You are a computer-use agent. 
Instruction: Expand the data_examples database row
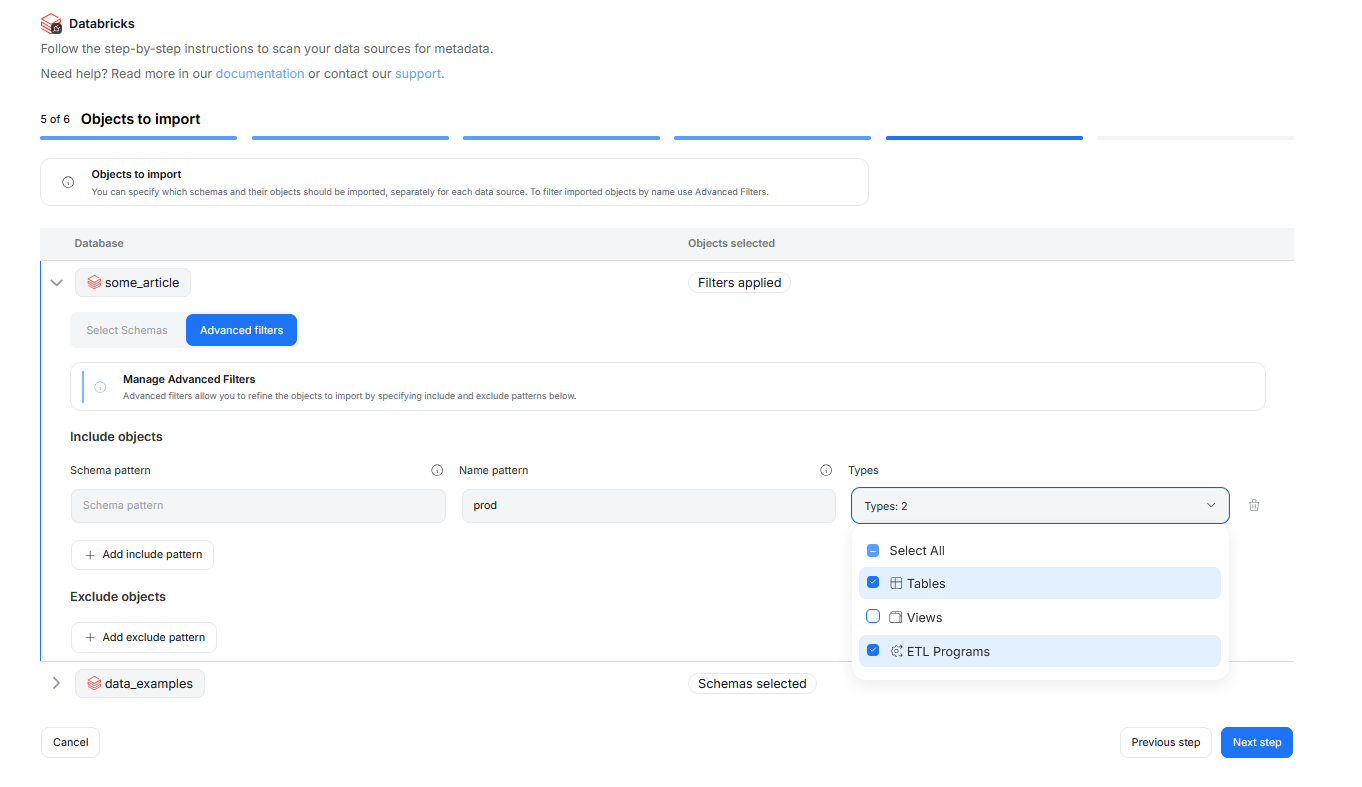[x=57, y=684]
